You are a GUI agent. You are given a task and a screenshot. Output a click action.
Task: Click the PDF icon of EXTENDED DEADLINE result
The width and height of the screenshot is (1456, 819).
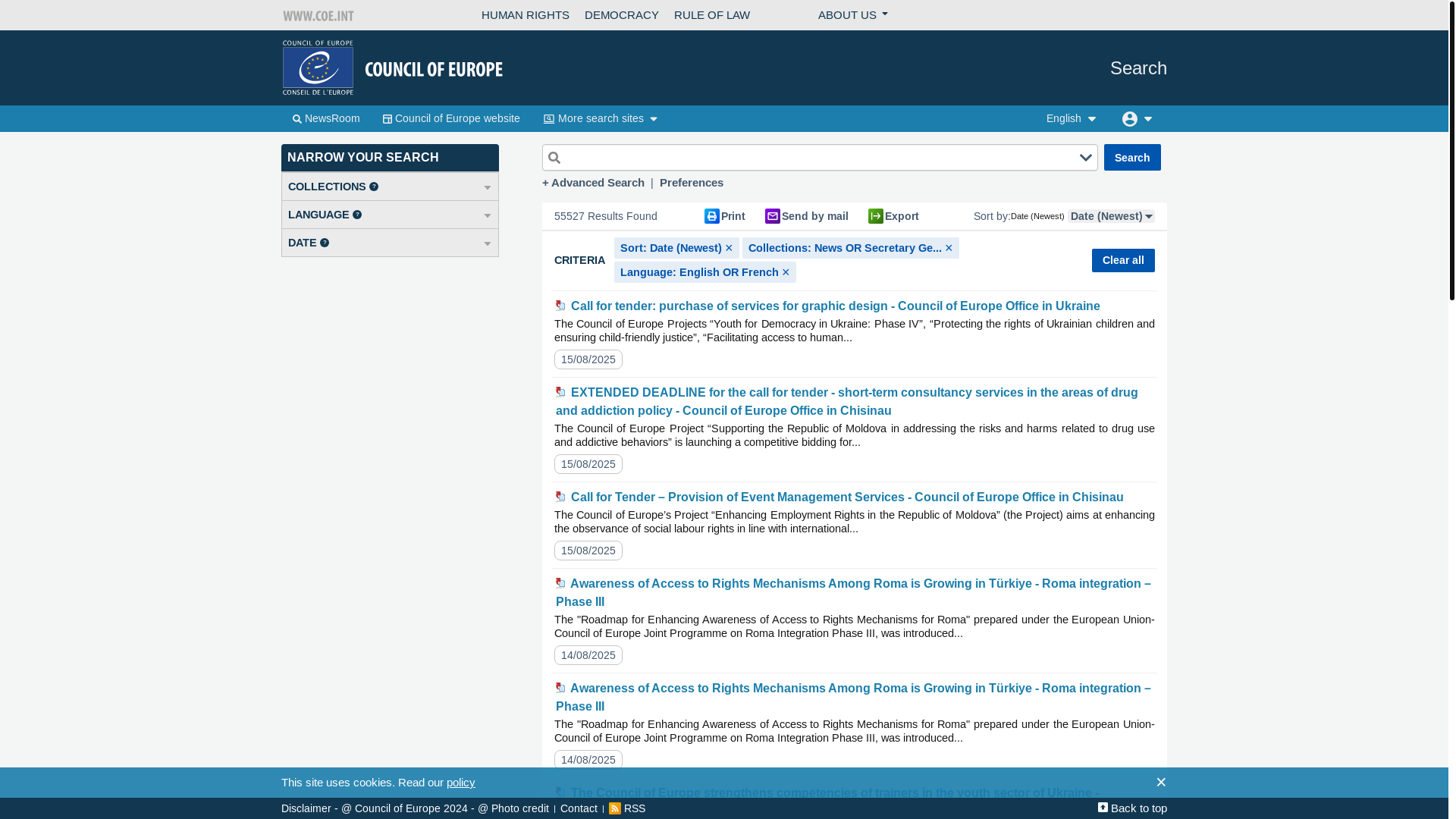point(560,392)
